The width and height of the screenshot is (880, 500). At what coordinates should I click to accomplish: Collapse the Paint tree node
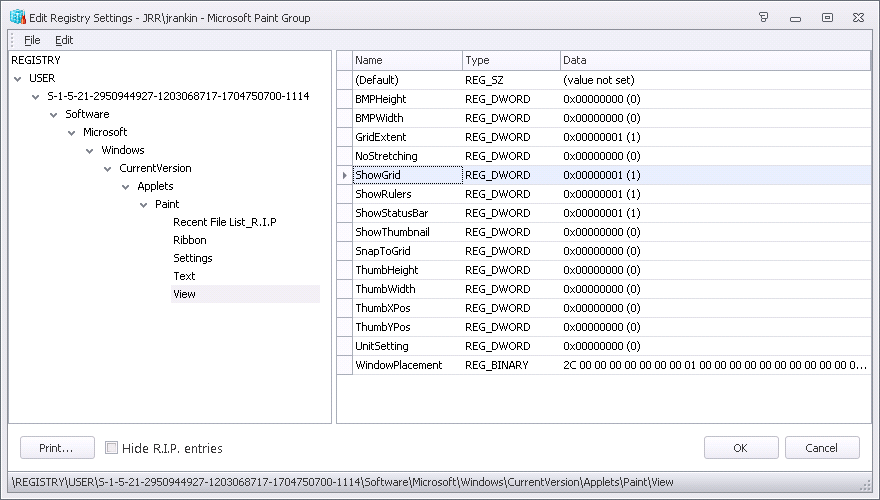coord(144,204)
